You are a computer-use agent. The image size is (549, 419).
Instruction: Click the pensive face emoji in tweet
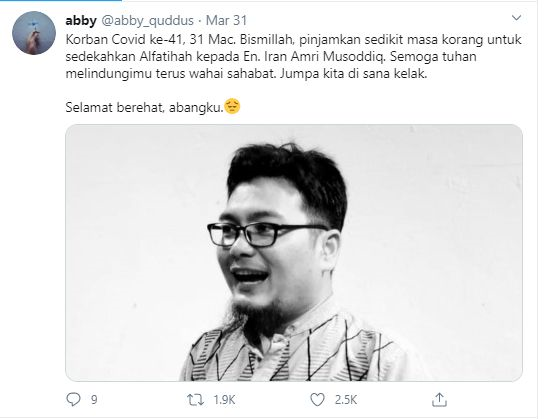[232, 106]
